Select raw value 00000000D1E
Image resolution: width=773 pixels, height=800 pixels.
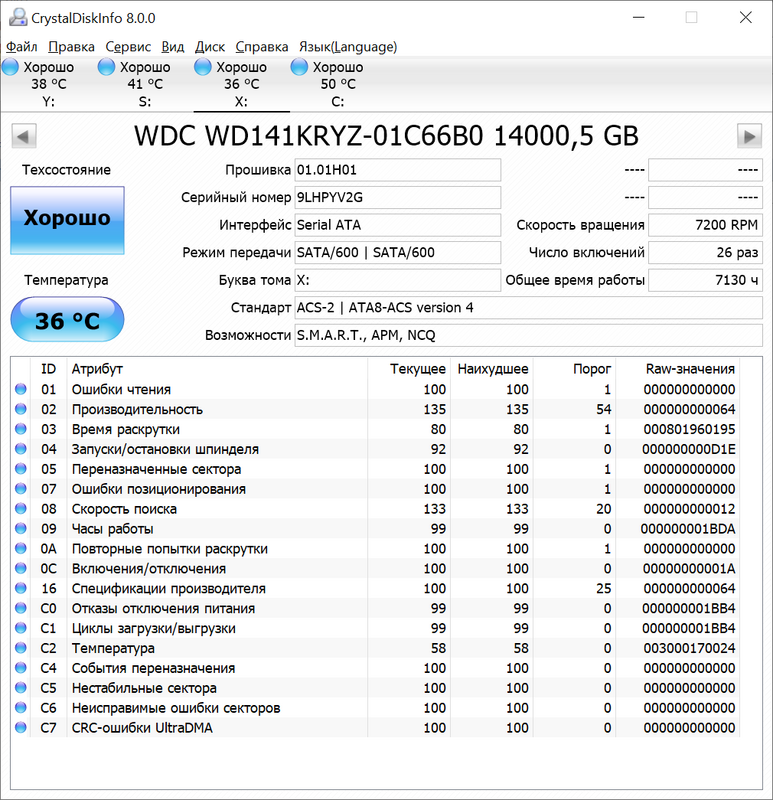[x=689, y=449]
